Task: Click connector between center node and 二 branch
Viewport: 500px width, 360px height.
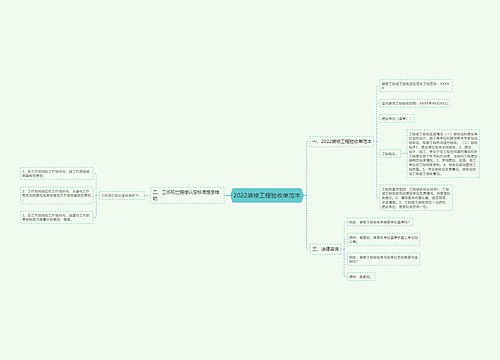Action: tap(227, 195)
